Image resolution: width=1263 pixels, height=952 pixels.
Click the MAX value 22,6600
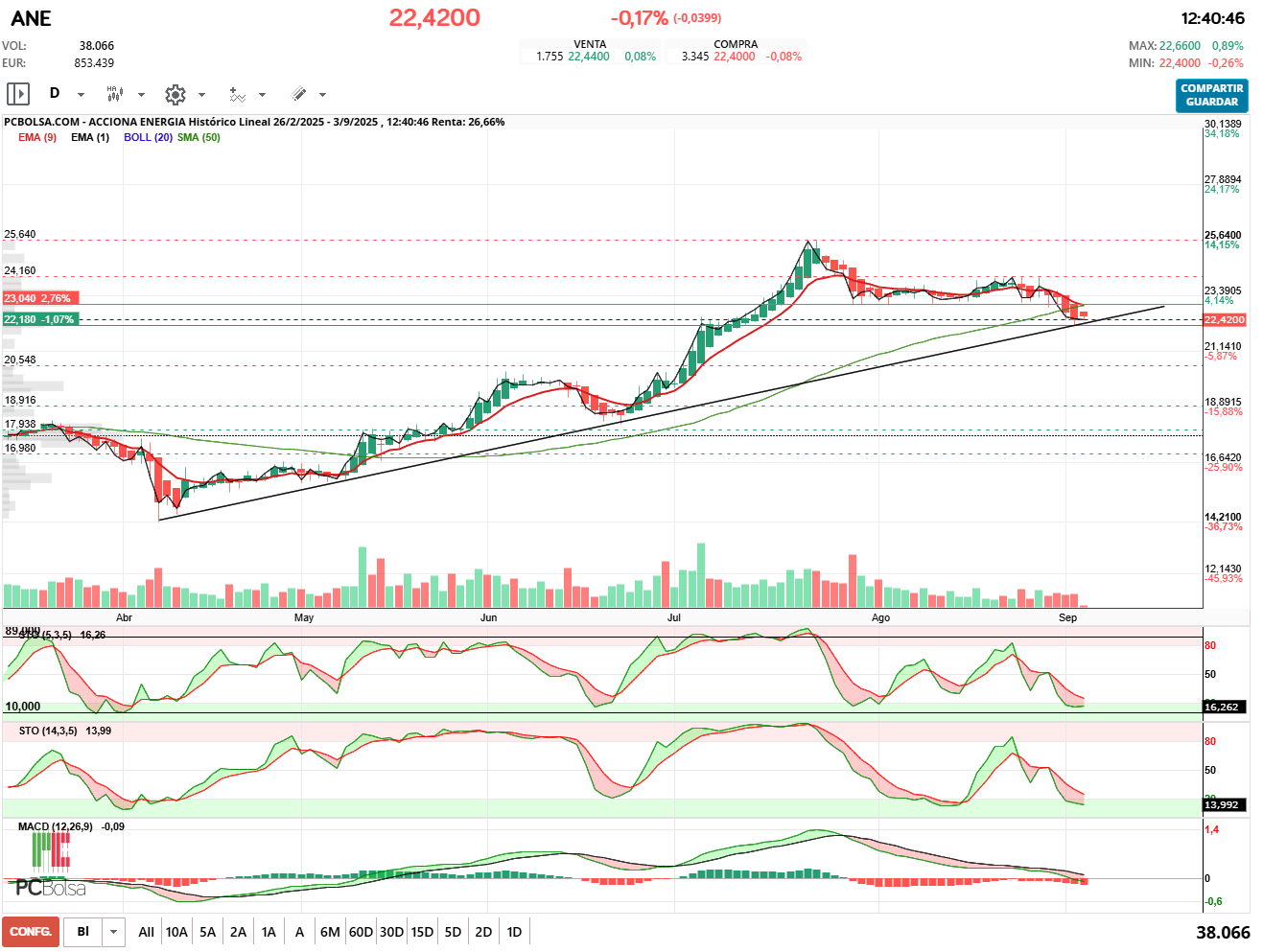point(1180,46)
